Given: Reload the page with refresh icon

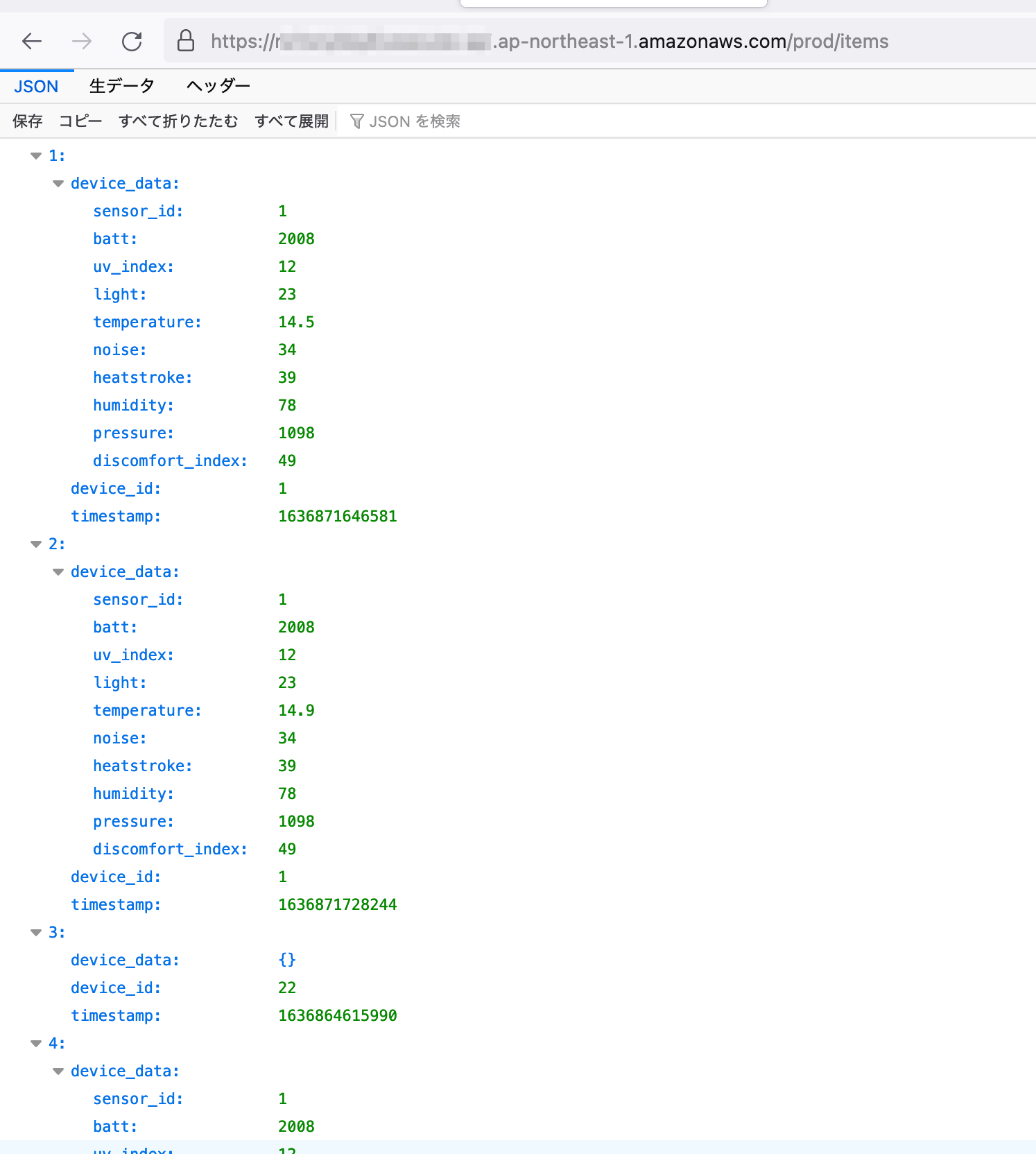Looking at the screenshot, I should pos(132,42).
